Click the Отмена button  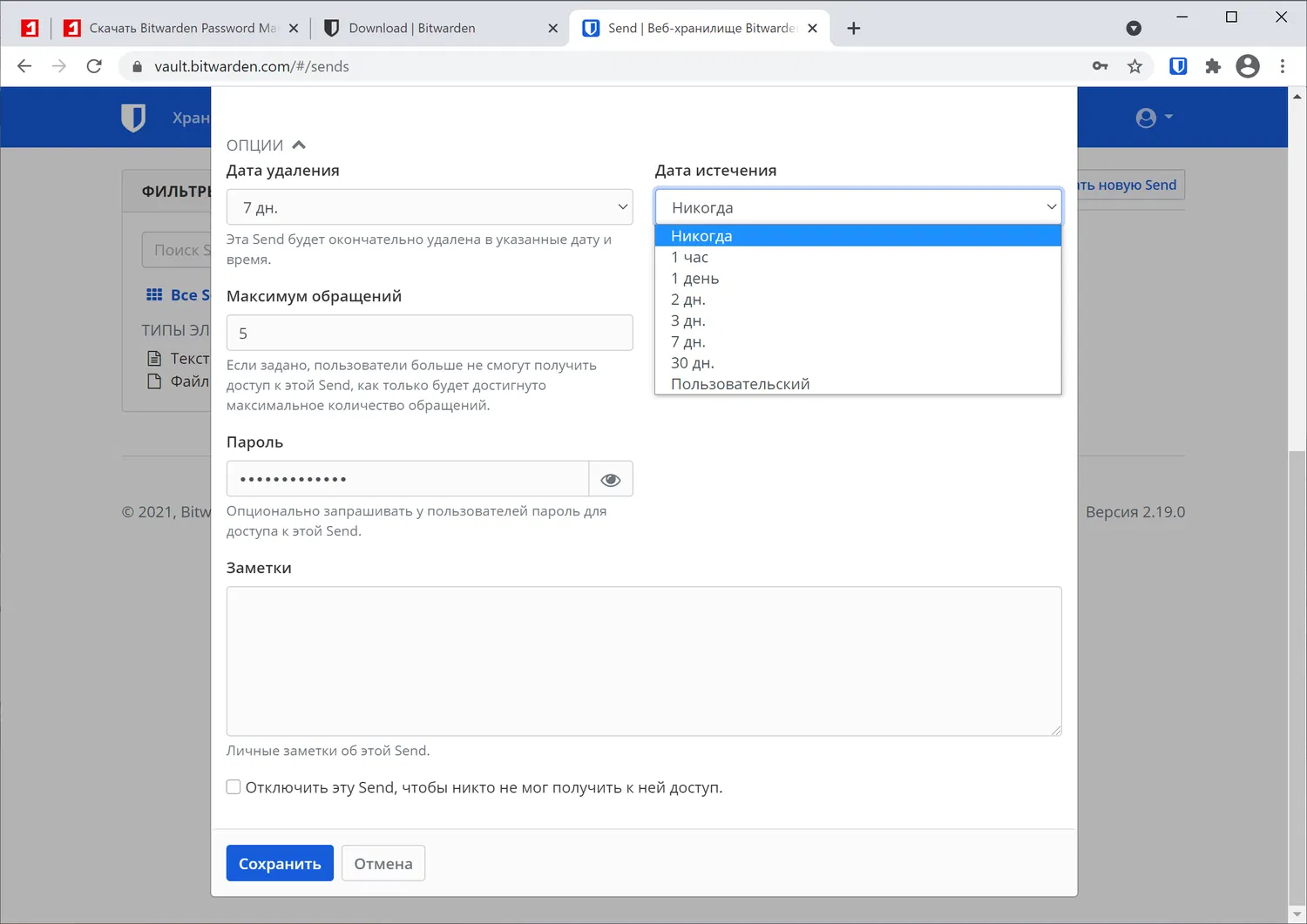point(383,863)
